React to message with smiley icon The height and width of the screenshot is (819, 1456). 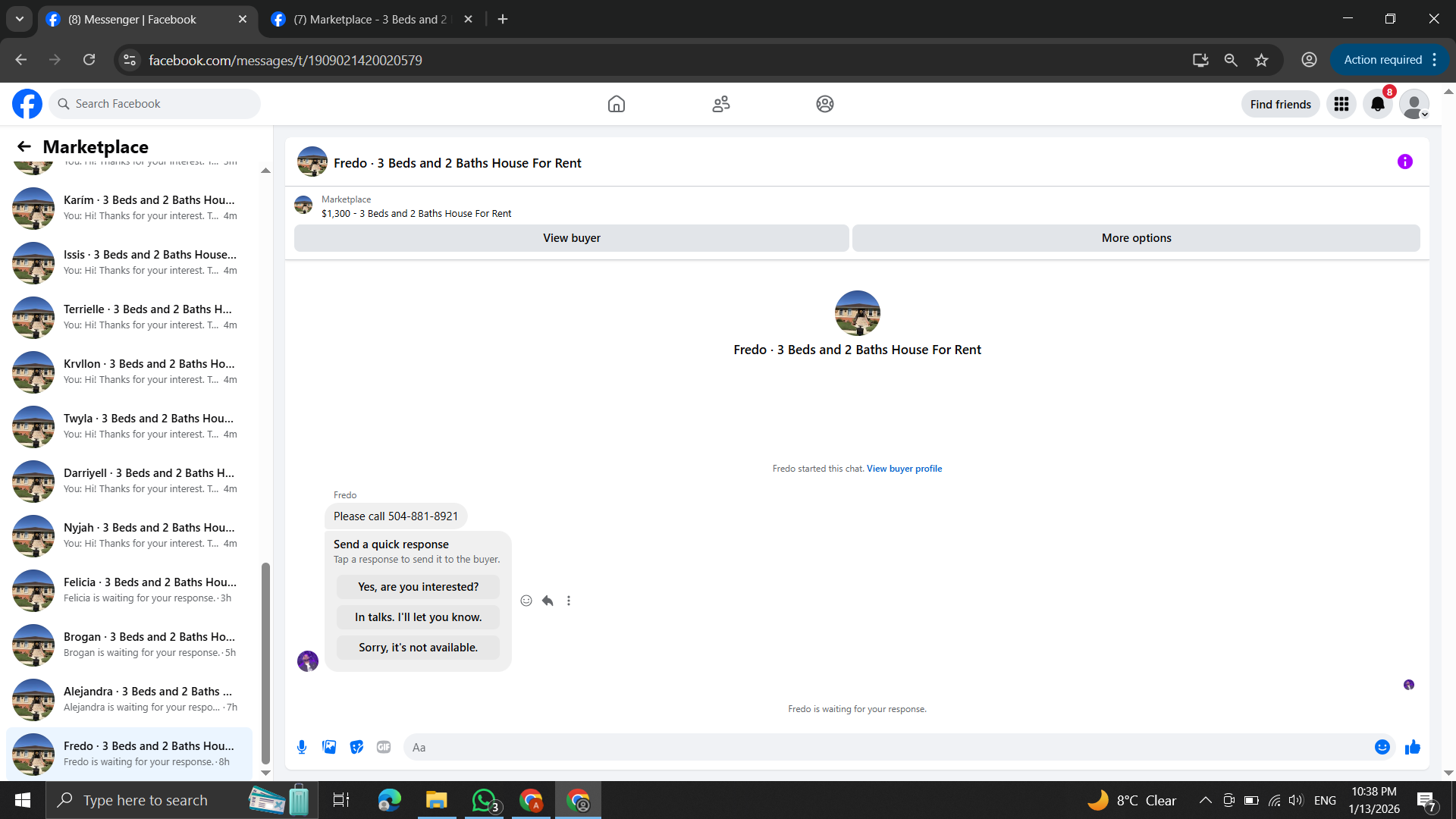(526, 601)
